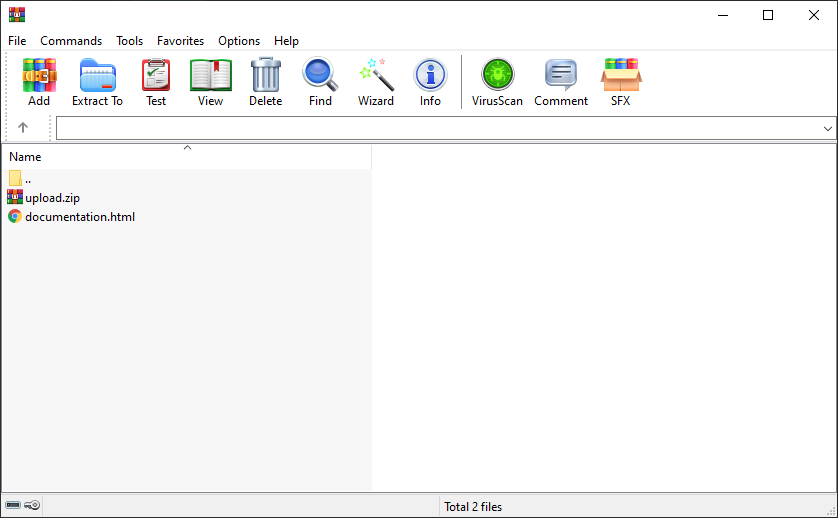The height and width of the screenshot is (518, 838).
Task: Show archive Info
Action: click(430, 82)
